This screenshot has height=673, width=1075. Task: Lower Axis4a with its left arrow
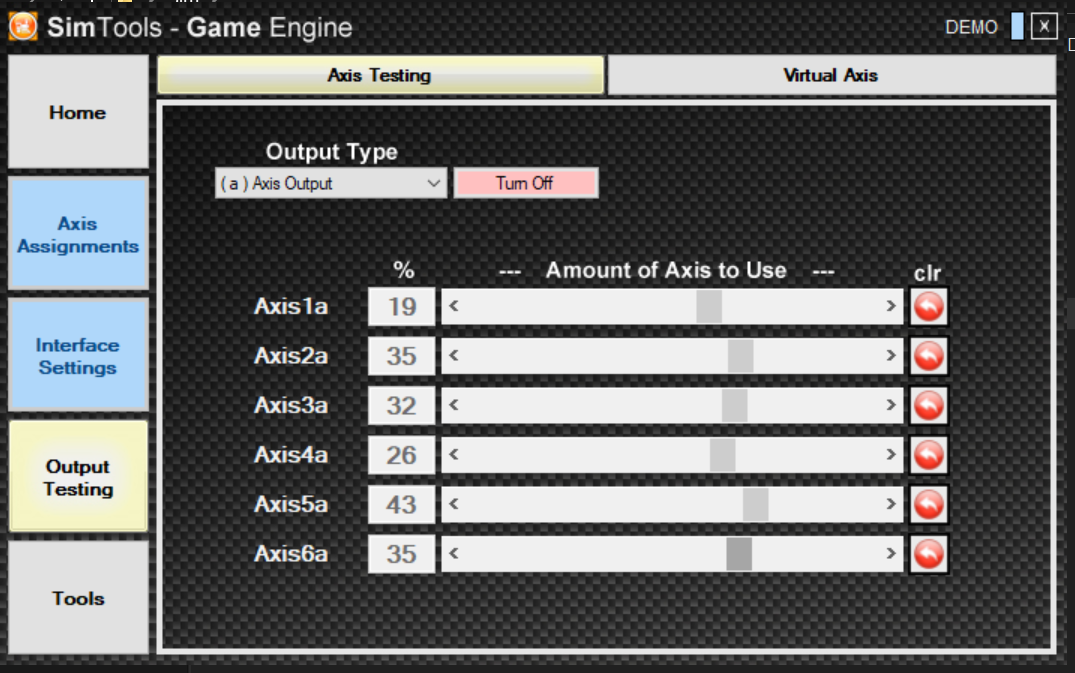coord(453,455)
